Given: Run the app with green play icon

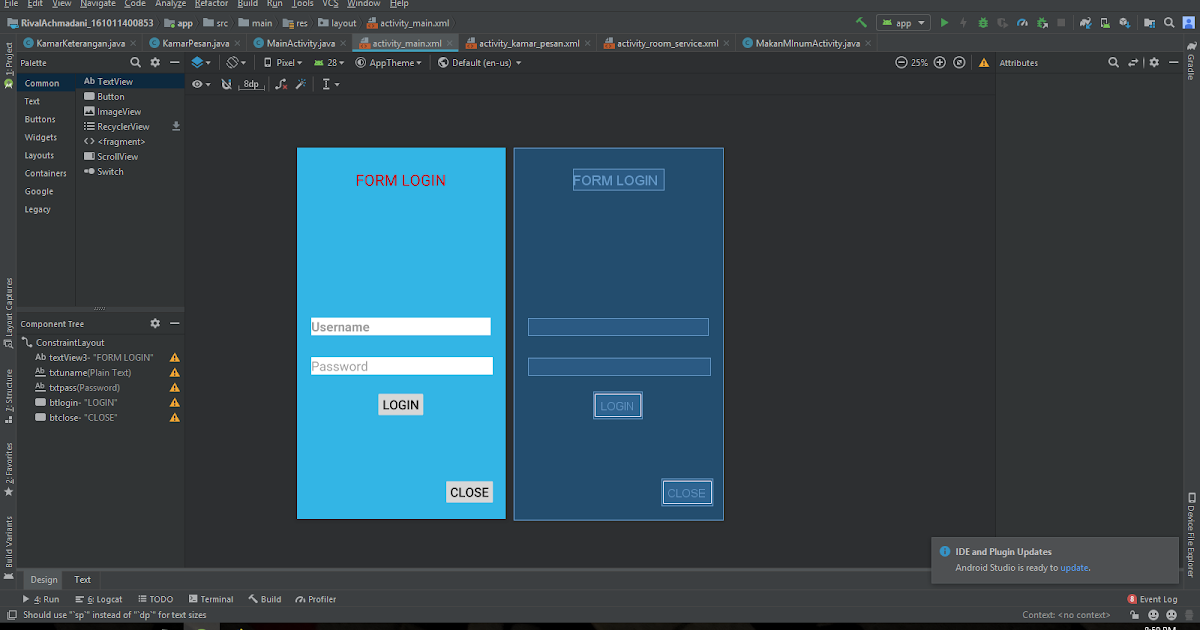Looking at the screenshot, I should [944, 22].
